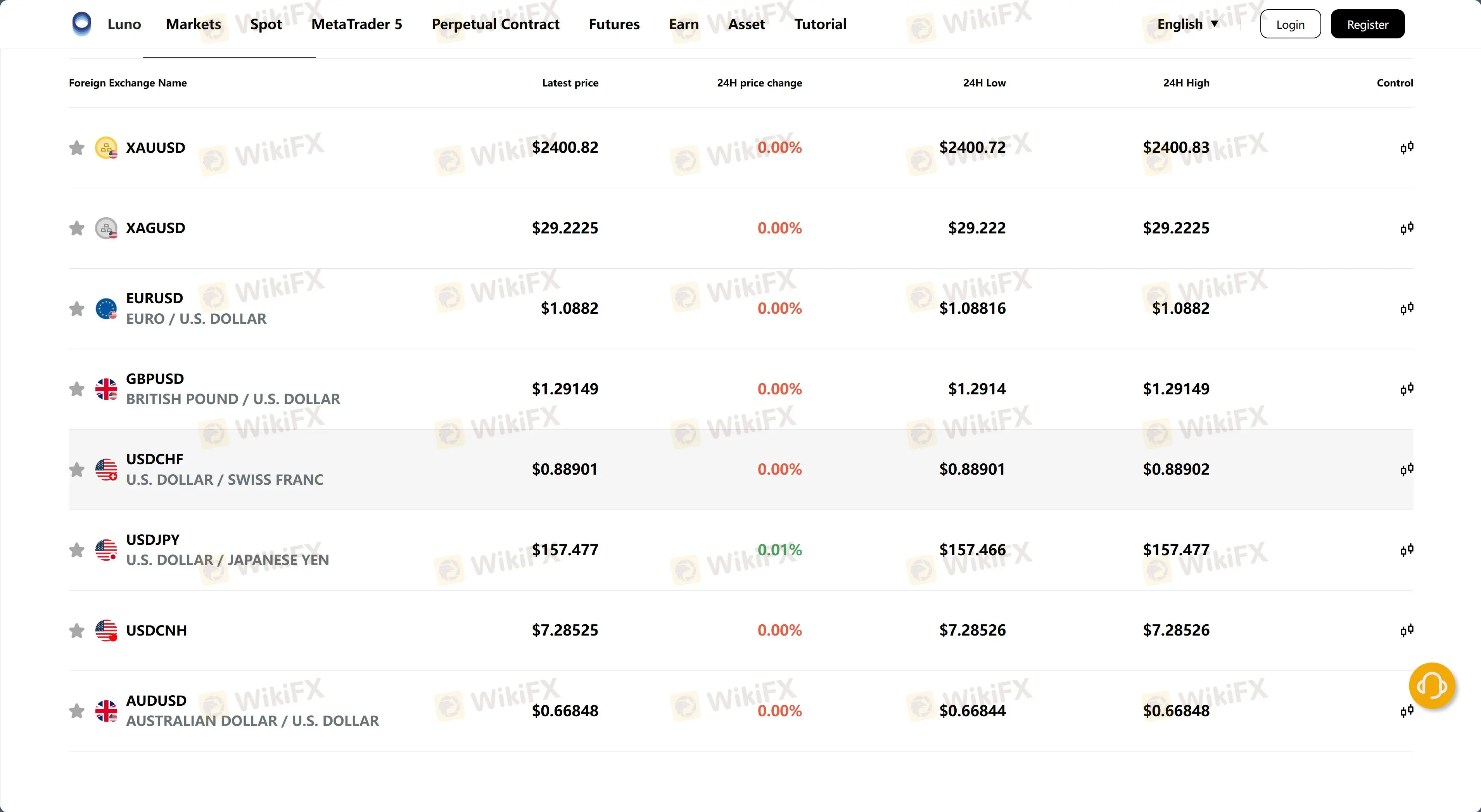Screen dimensions: 1481x812
Task: Select the USDJPY pair name
Action: click(x=153, y=540)
